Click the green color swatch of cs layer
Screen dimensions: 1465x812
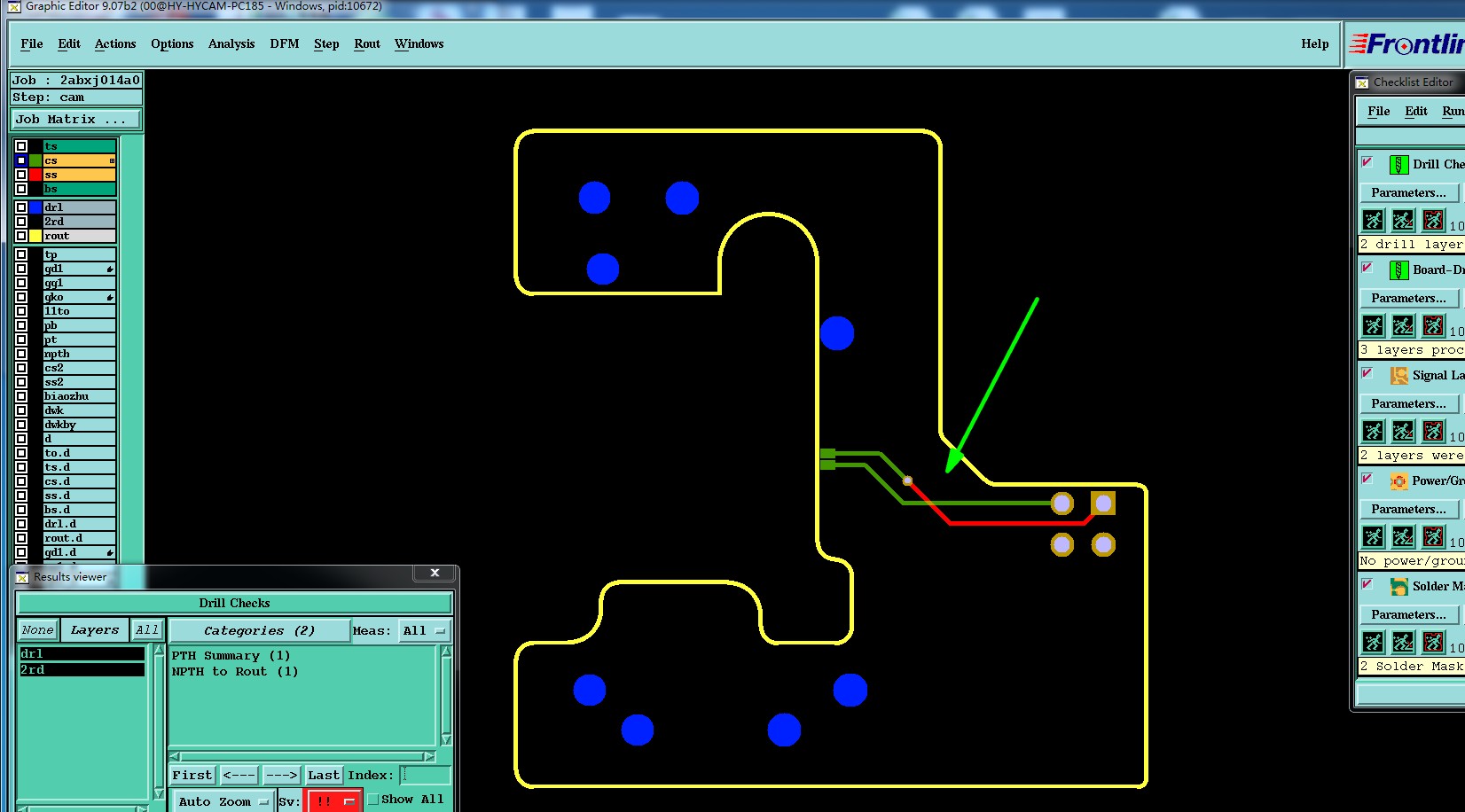[35, 160]
